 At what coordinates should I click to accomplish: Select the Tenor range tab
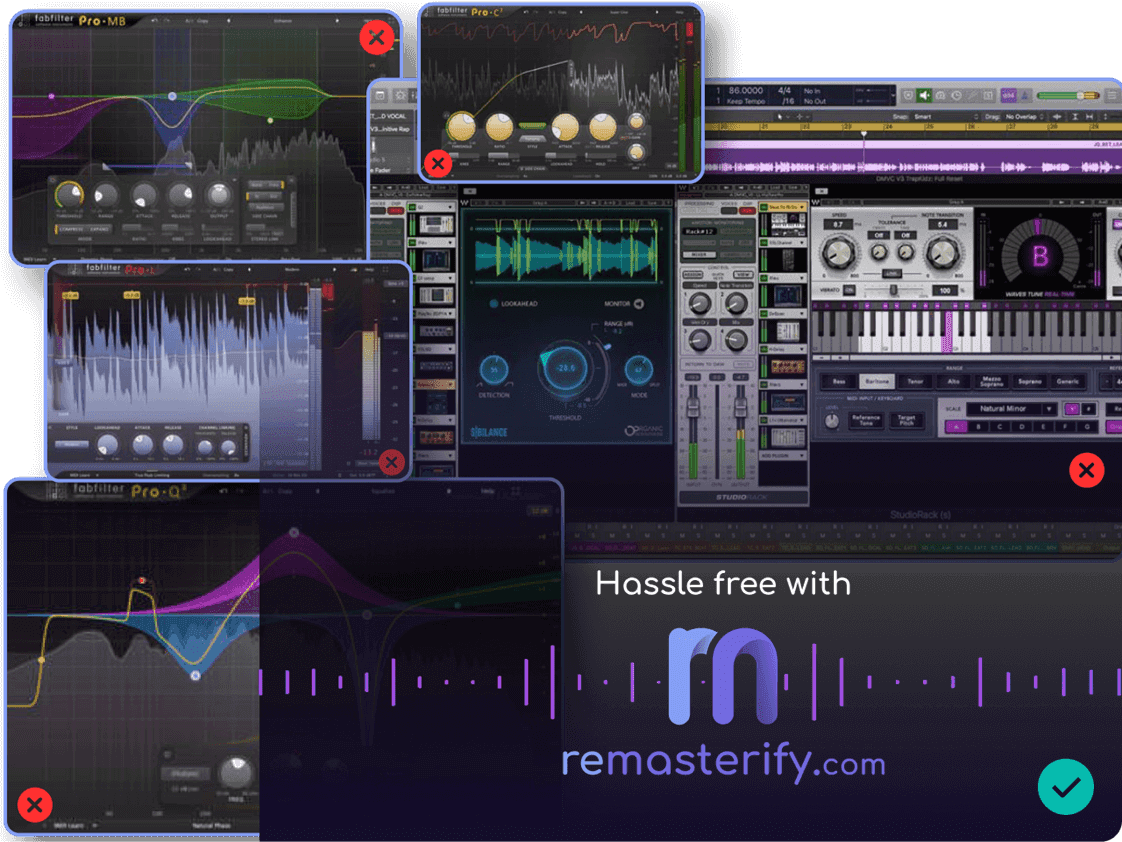tap(916, 382)
